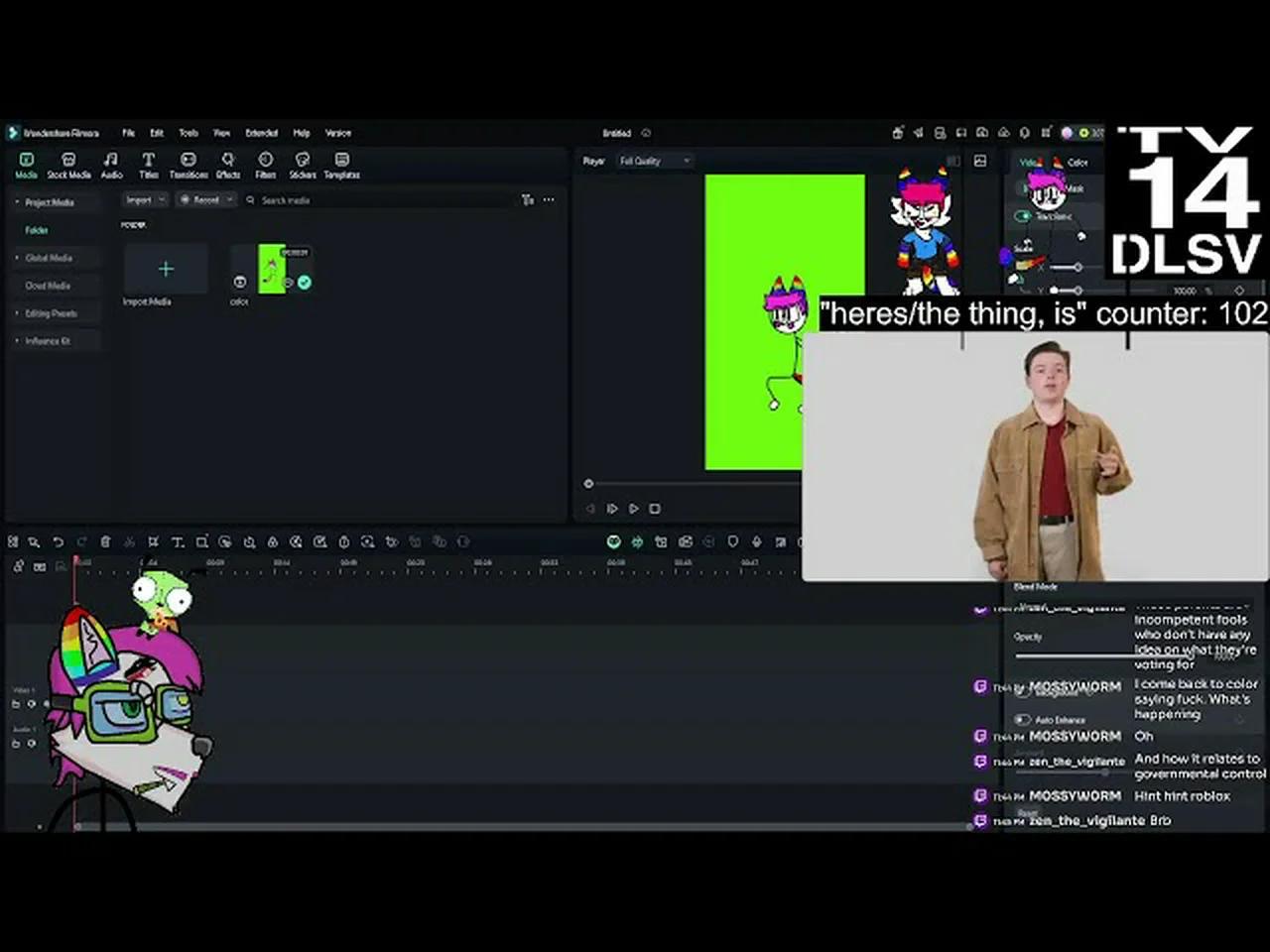Open the Help menu
Viewport: 1270px width, 952px height.
302,133
